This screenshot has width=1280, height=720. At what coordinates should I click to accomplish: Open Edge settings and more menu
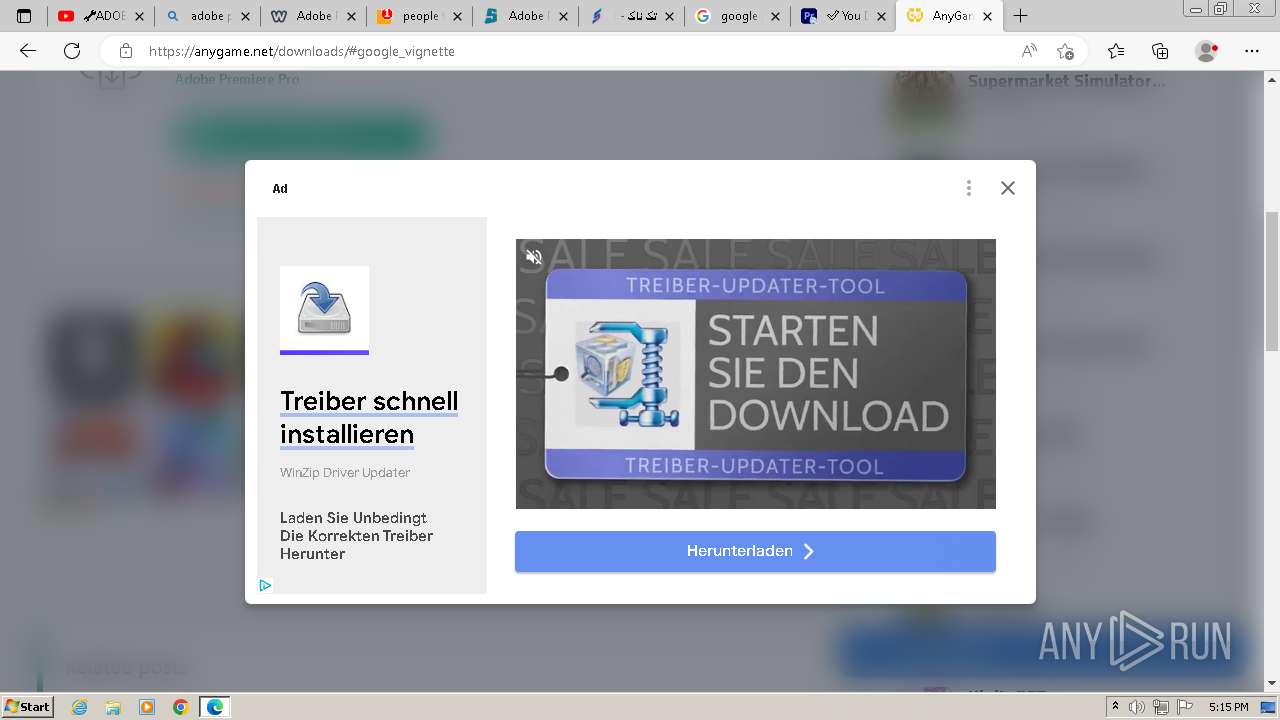1252,51
